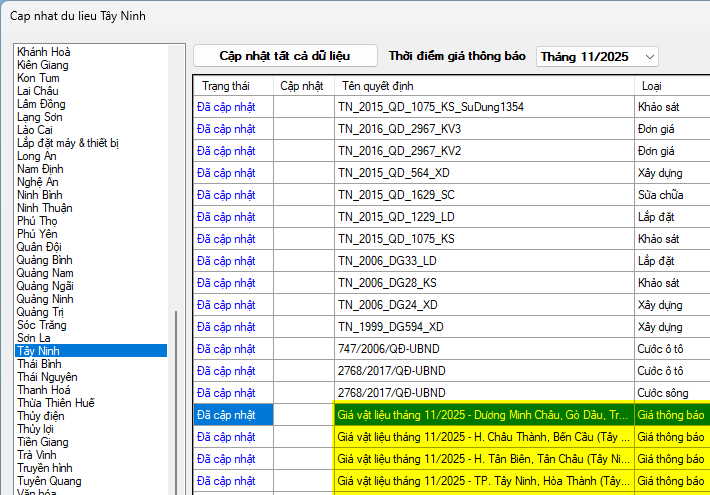Click the 'Loại' column header
This screenshot has width=710, height=495.
pos(651,86)
